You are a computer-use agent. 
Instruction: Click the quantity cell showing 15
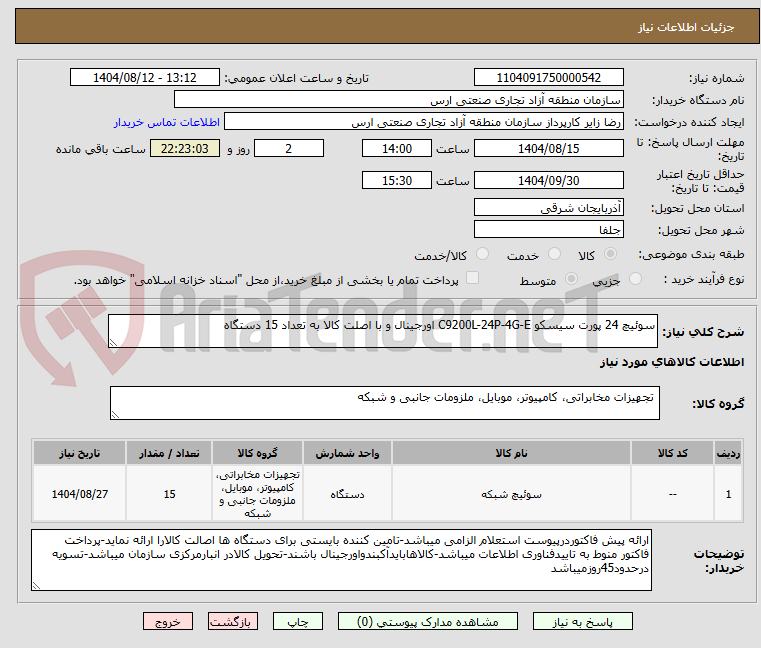click(x=169, y=494)
